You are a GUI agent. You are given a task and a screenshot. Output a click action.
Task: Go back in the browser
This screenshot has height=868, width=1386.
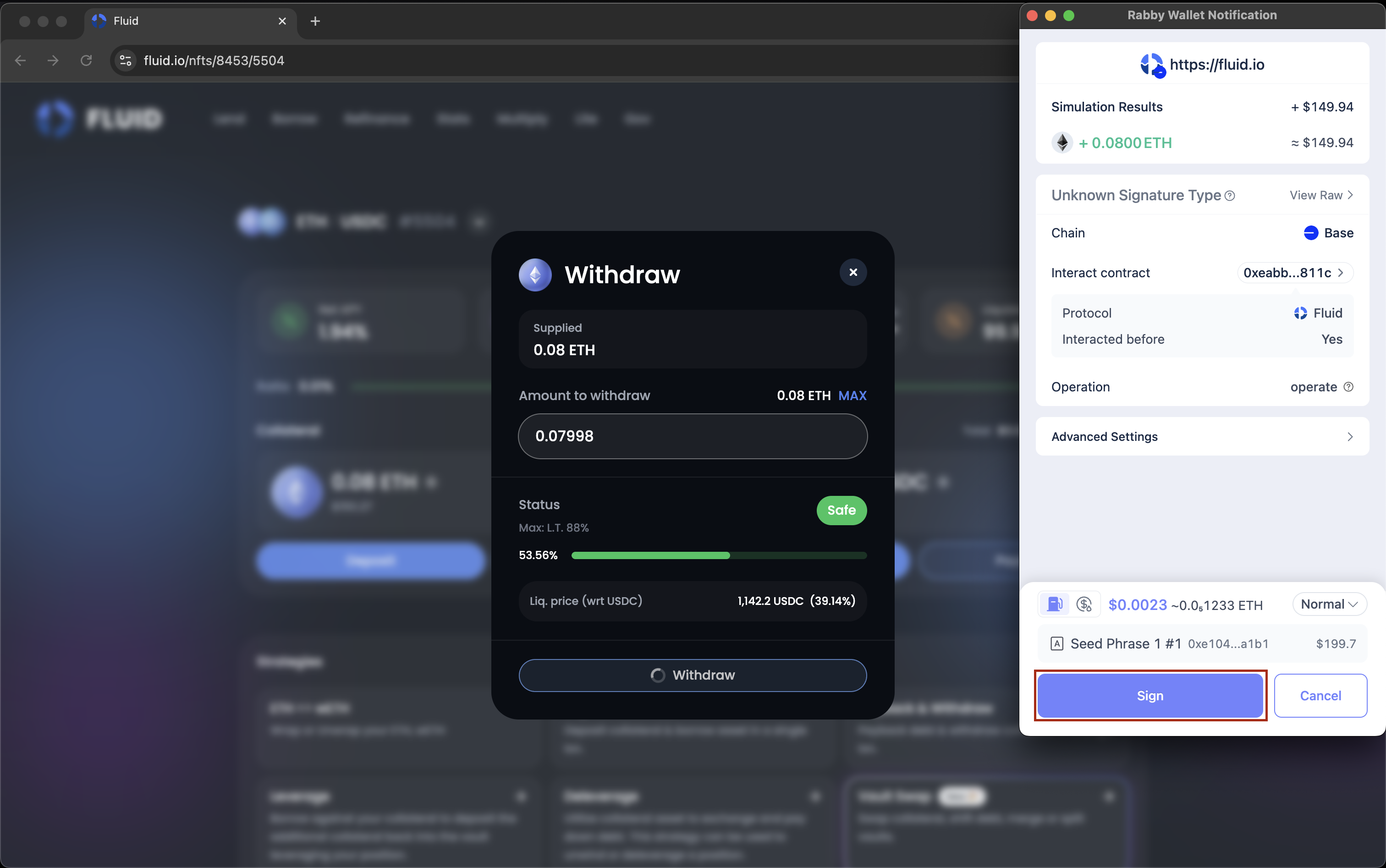tap(20, 60)
